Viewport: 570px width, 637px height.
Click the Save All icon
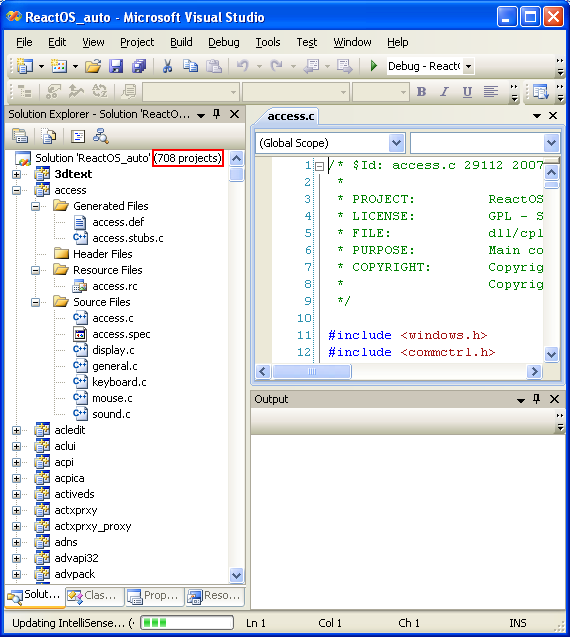pyautogui.click(x=139, y=66)
